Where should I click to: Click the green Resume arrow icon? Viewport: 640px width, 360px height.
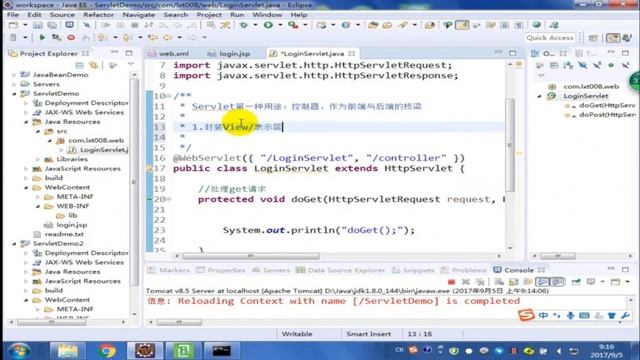pos(42,38)
